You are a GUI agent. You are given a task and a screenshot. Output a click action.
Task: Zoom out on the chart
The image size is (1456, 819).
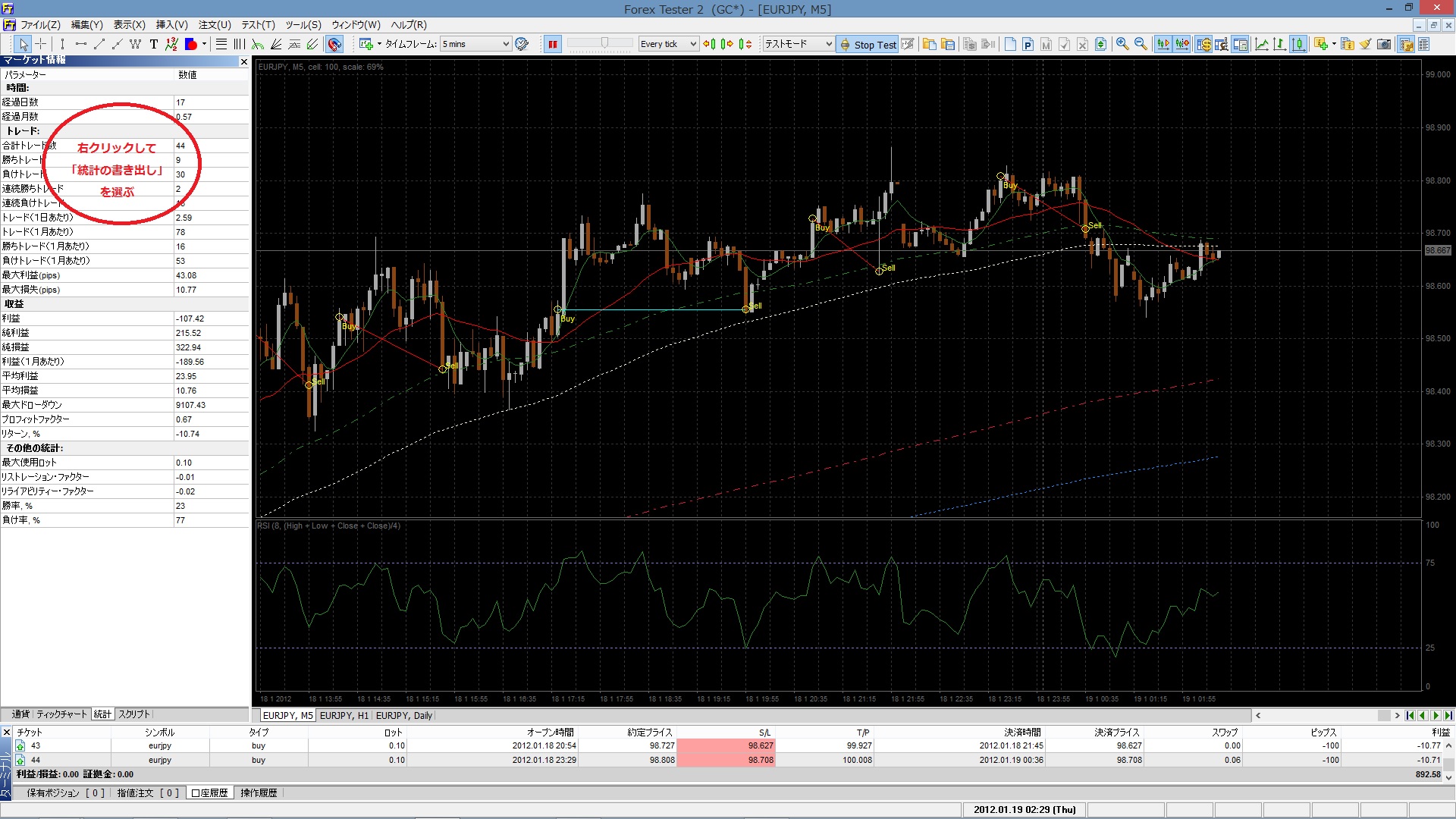[1141, 44]
